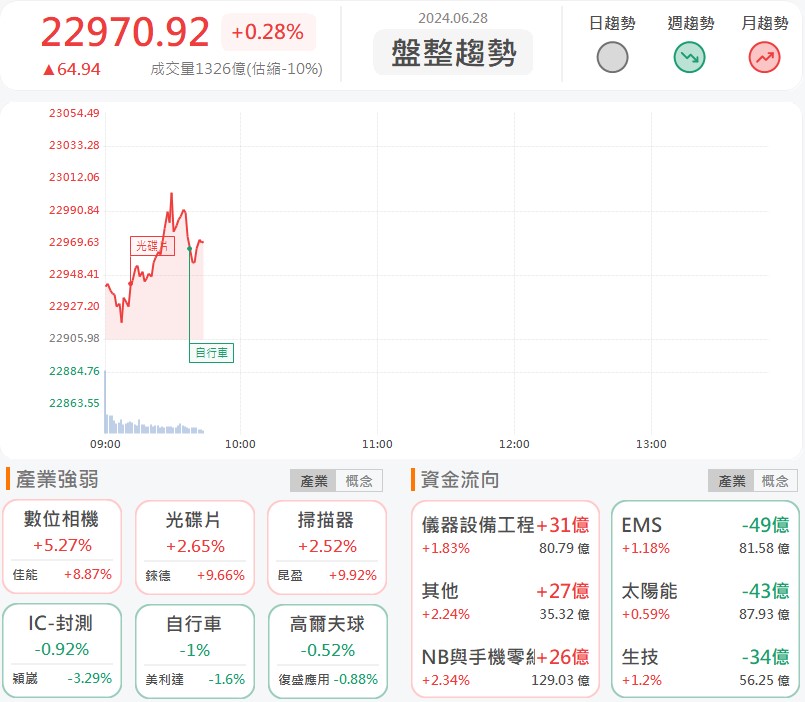Select the 產業 tab in 產業強弱
The width and height of the screenshot is (805, 702).
[313, 481]
